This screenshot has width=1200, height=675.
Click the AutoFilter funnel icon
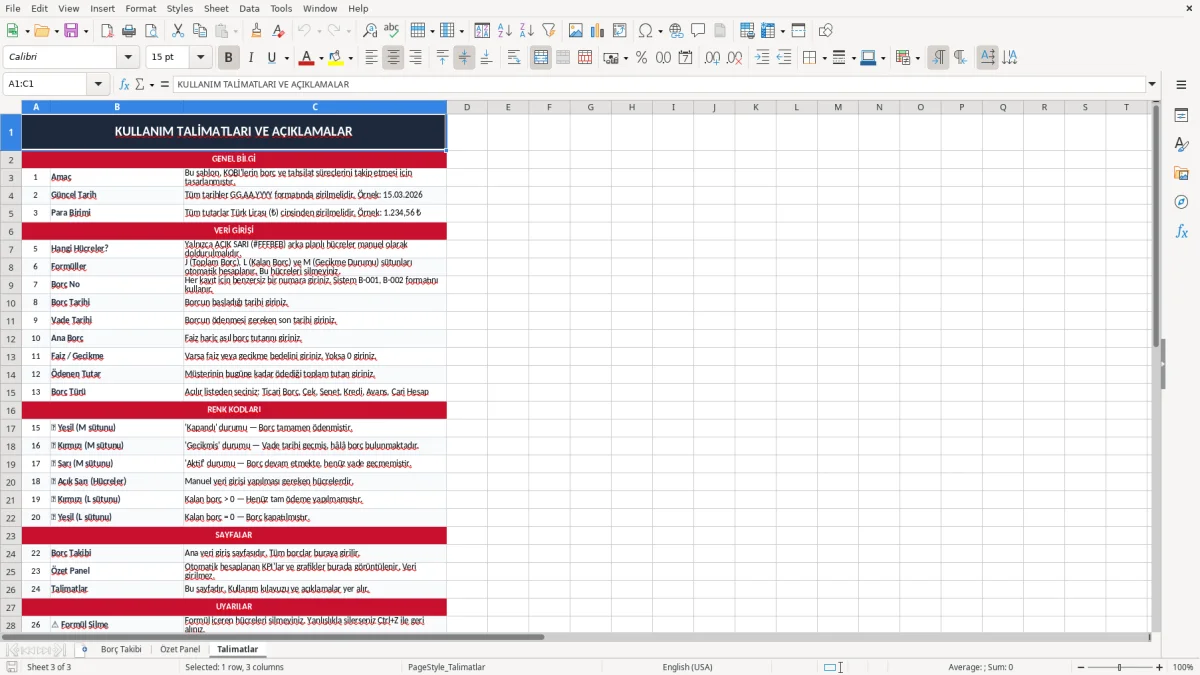pos(549,31)
